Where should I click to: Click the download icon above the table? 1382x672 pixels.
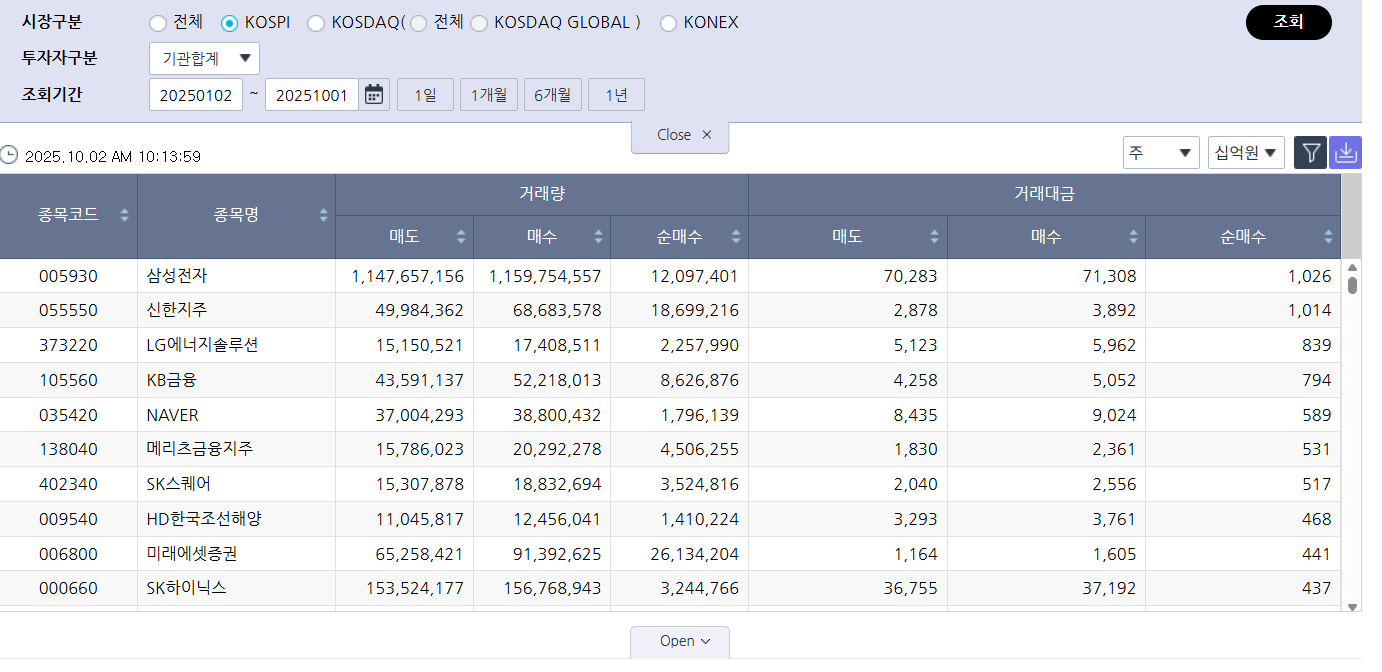[1345, 153]
